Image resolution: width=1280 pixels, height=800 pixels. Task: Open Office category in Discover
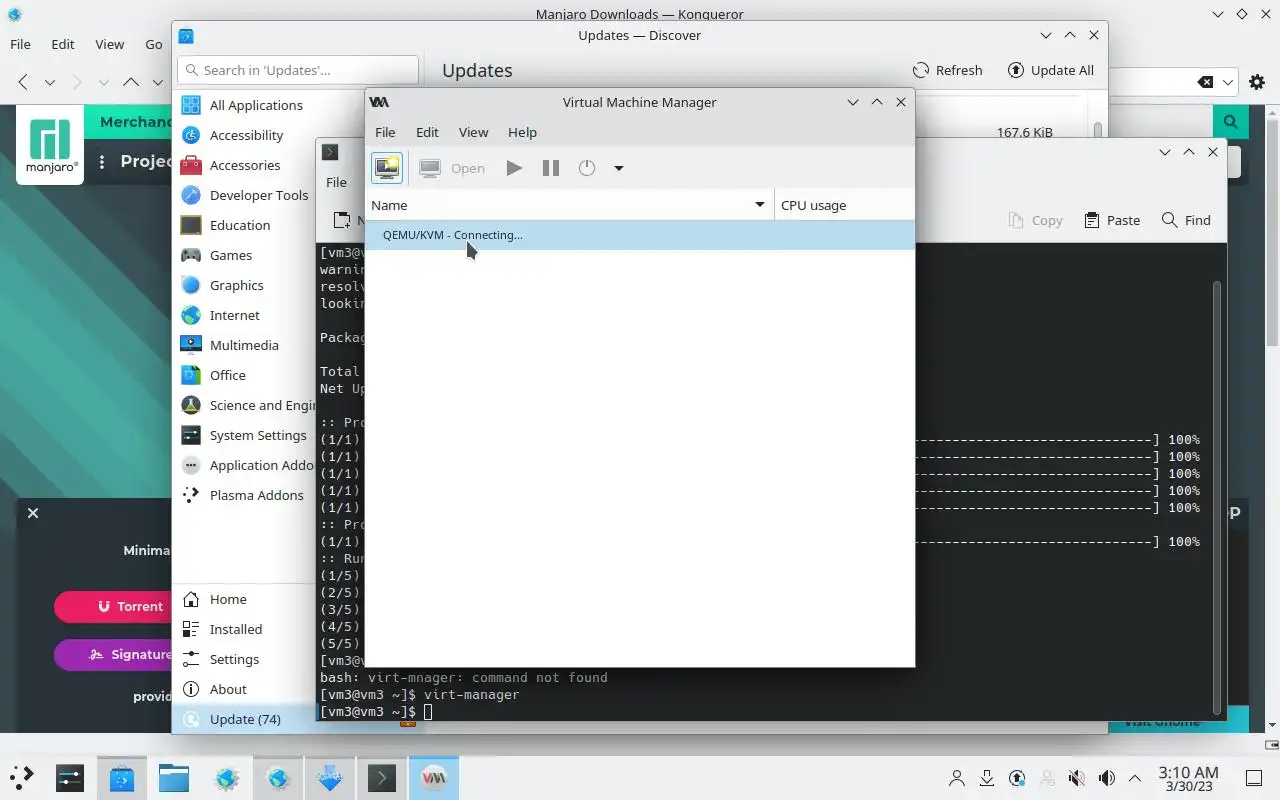244,375
